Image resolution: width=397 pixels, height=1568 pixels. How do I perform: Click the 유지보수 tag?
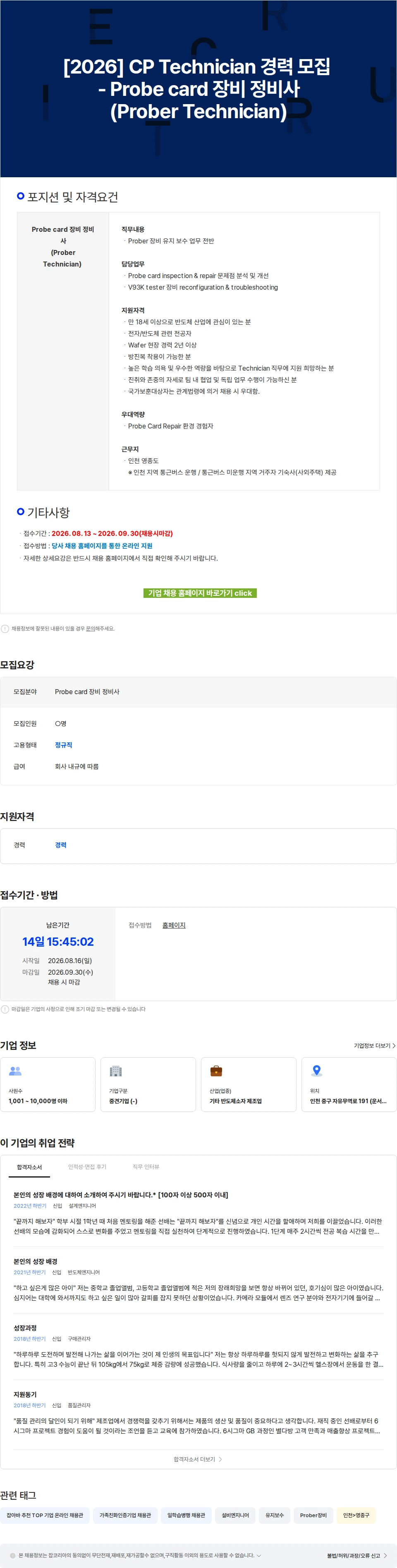pyautogui.click(x=275, y=1515)
